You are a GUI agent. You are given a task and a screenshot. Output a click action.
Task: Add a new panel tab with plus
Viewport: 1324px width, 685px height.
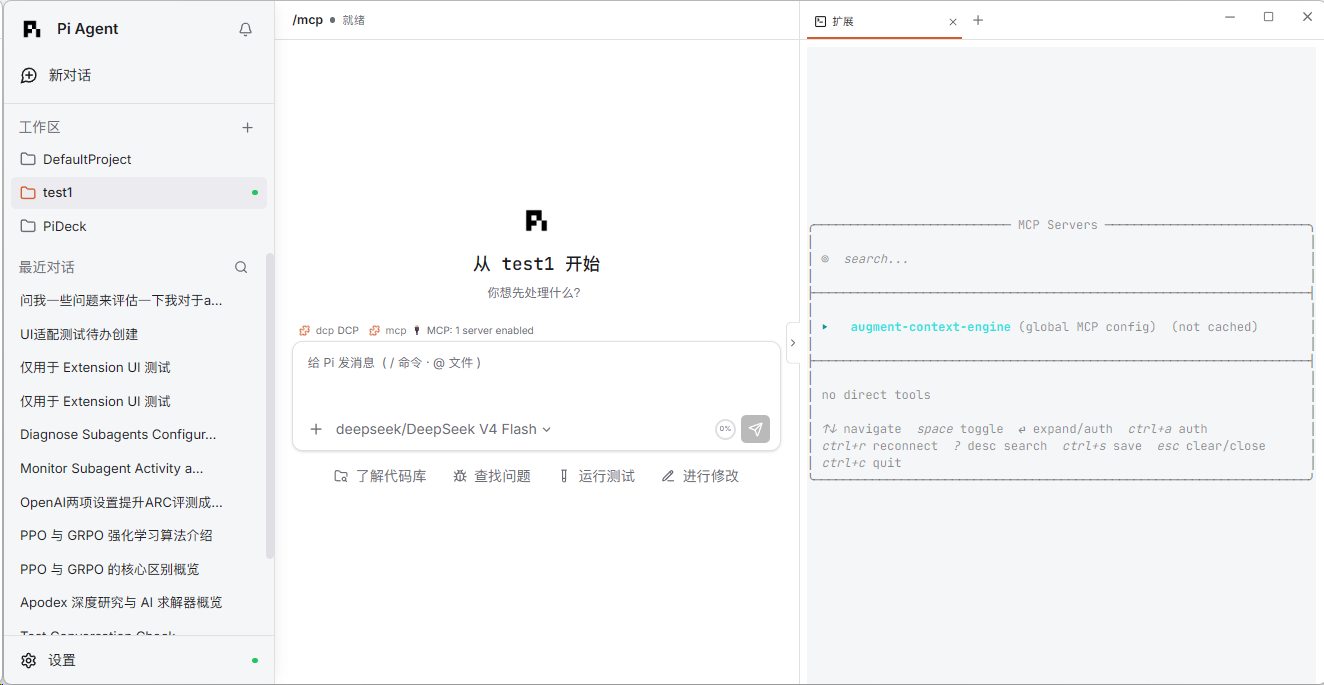click(978, 20)
